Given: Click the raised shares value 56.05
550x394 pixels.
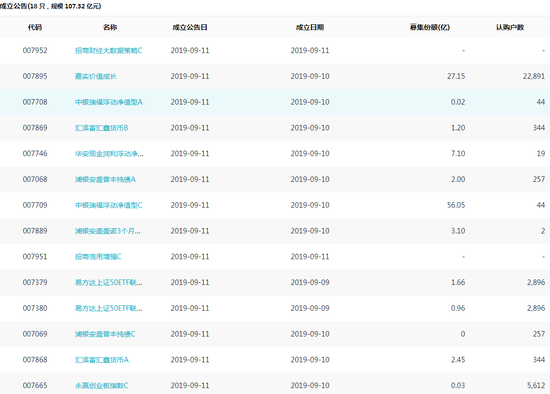Looking at the screenshot, I should coord(456,205).
